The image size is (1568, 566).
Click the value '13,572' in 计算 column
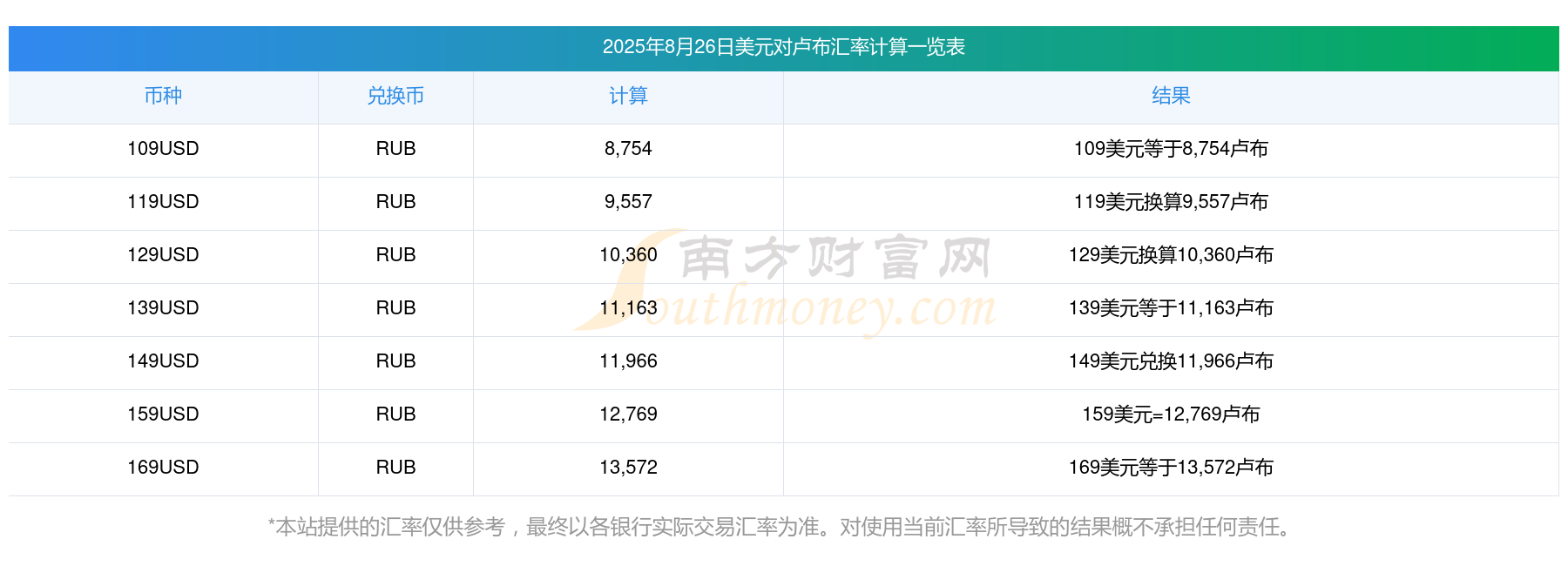click(628, 468)
